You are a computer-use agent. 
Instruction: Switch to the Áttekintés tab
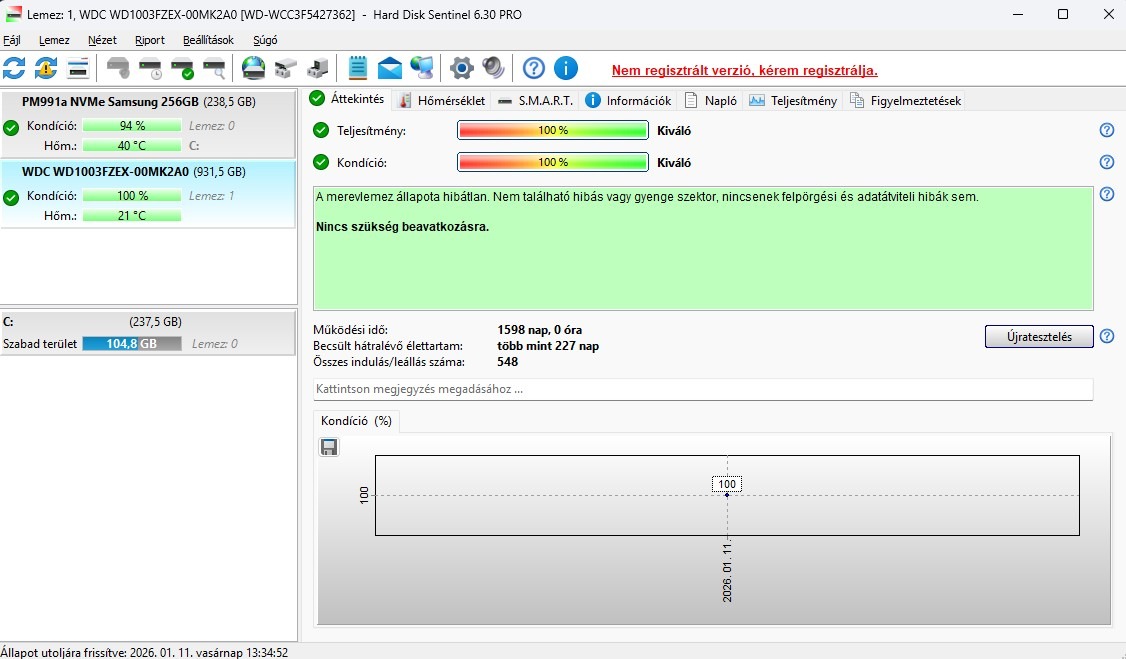pyautogui.click(x=349, y=99)
